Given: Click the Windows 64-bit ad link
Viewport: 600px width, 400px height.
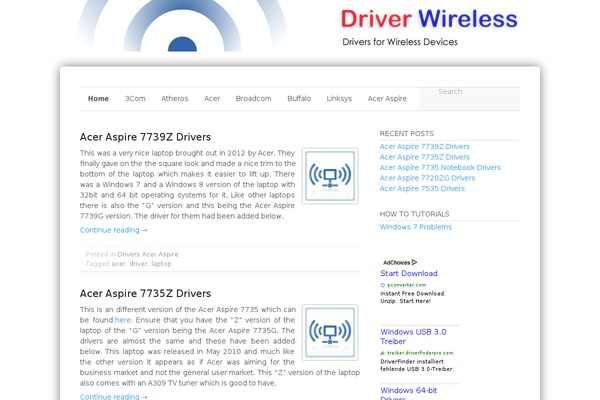Looking at the screenshot, I should pos(409,393).
